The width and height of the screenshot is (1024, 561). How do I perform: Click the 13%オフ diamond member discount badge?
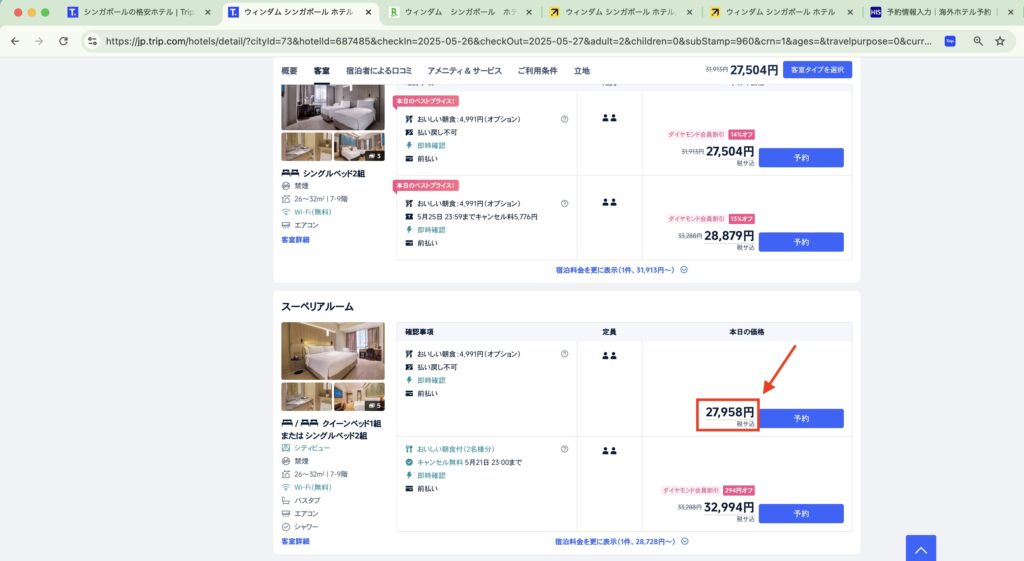pyautogui.click(x=742, y=219)
